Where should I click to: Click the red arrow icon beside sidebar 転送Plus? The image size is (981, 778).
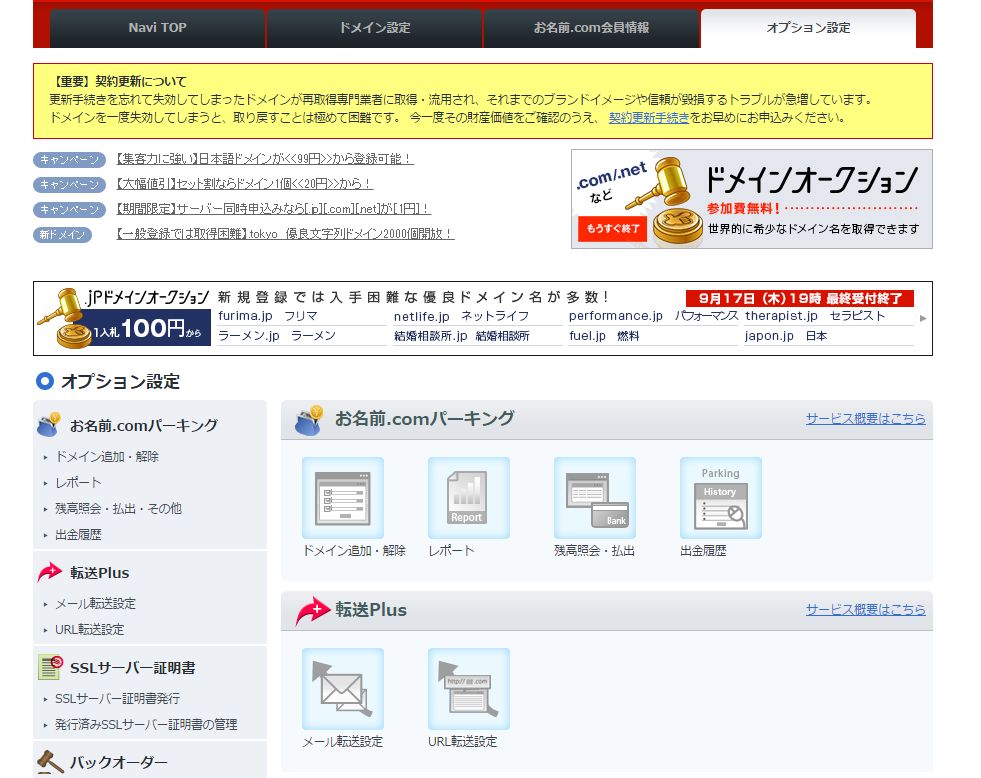point(50,572)
